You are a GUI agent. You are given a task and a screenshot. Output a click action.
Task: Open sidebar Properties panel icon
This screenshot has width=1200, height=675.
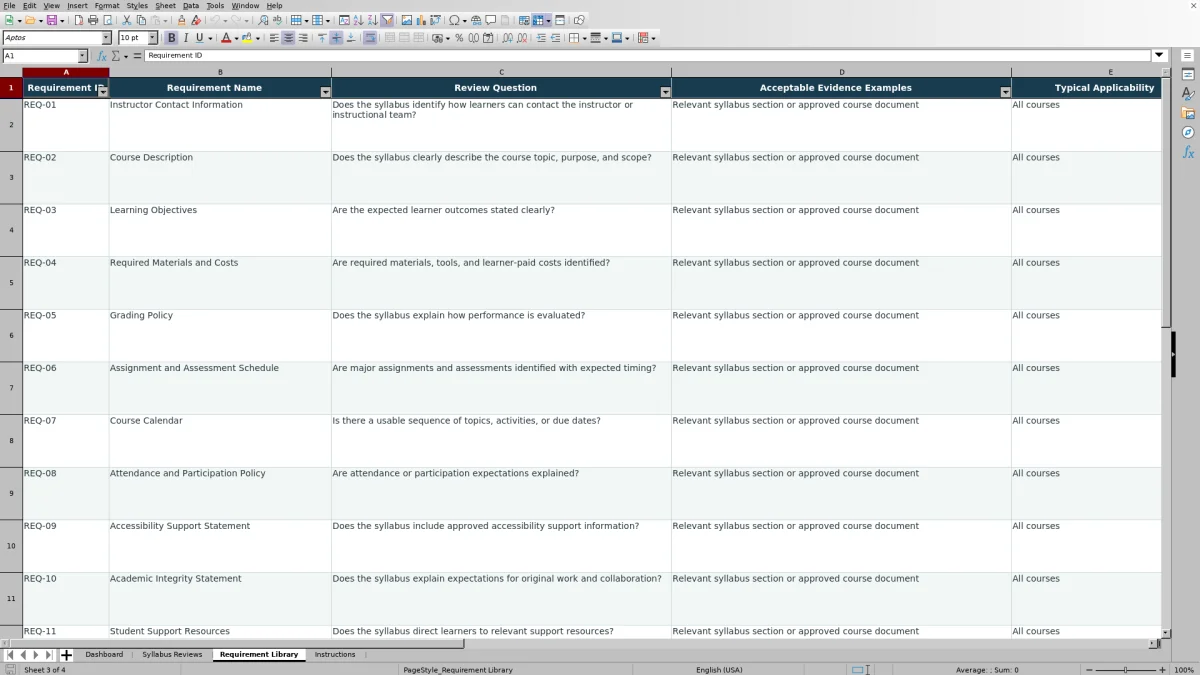1188,75
